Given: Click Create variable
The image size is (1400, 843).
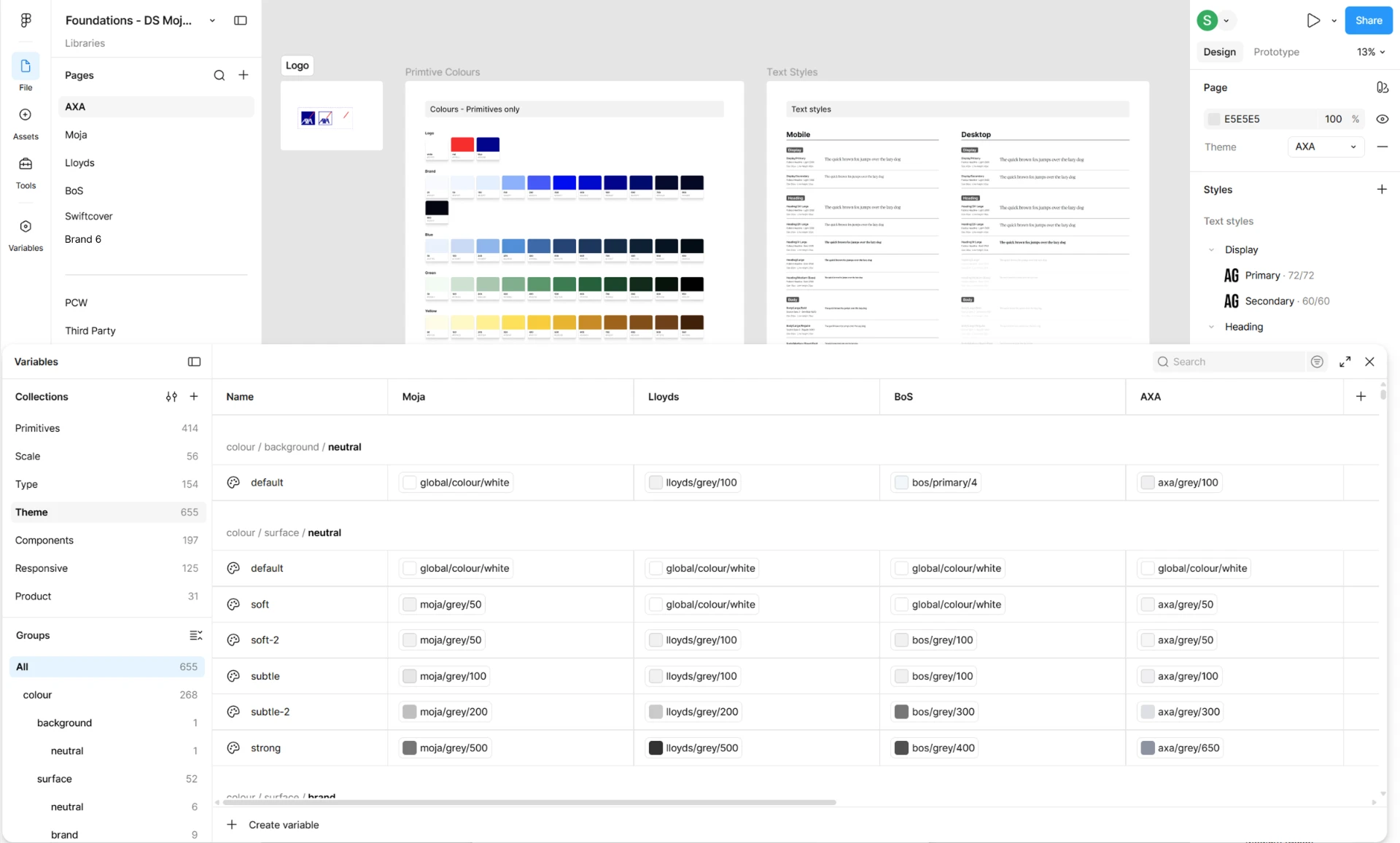Looking at the screenshot, I should (273, 825).
